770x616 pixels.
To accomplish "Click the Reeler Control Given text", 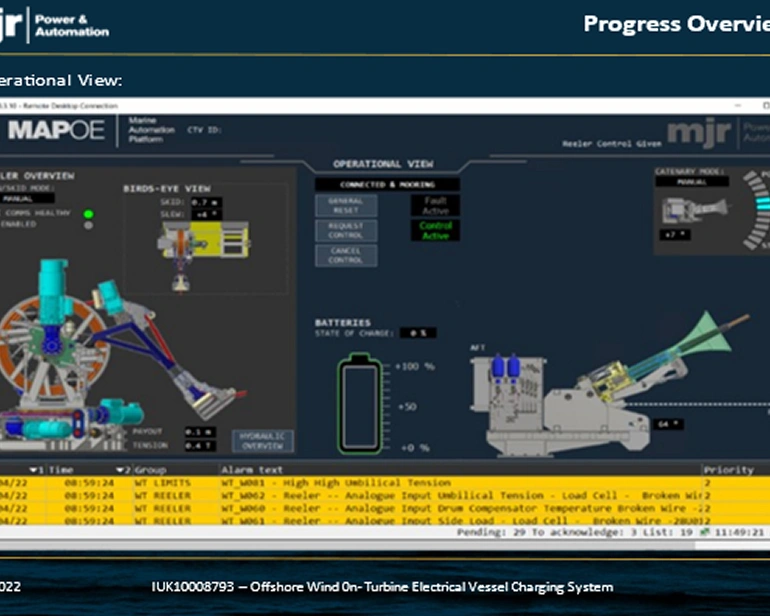I will [612, 144].
